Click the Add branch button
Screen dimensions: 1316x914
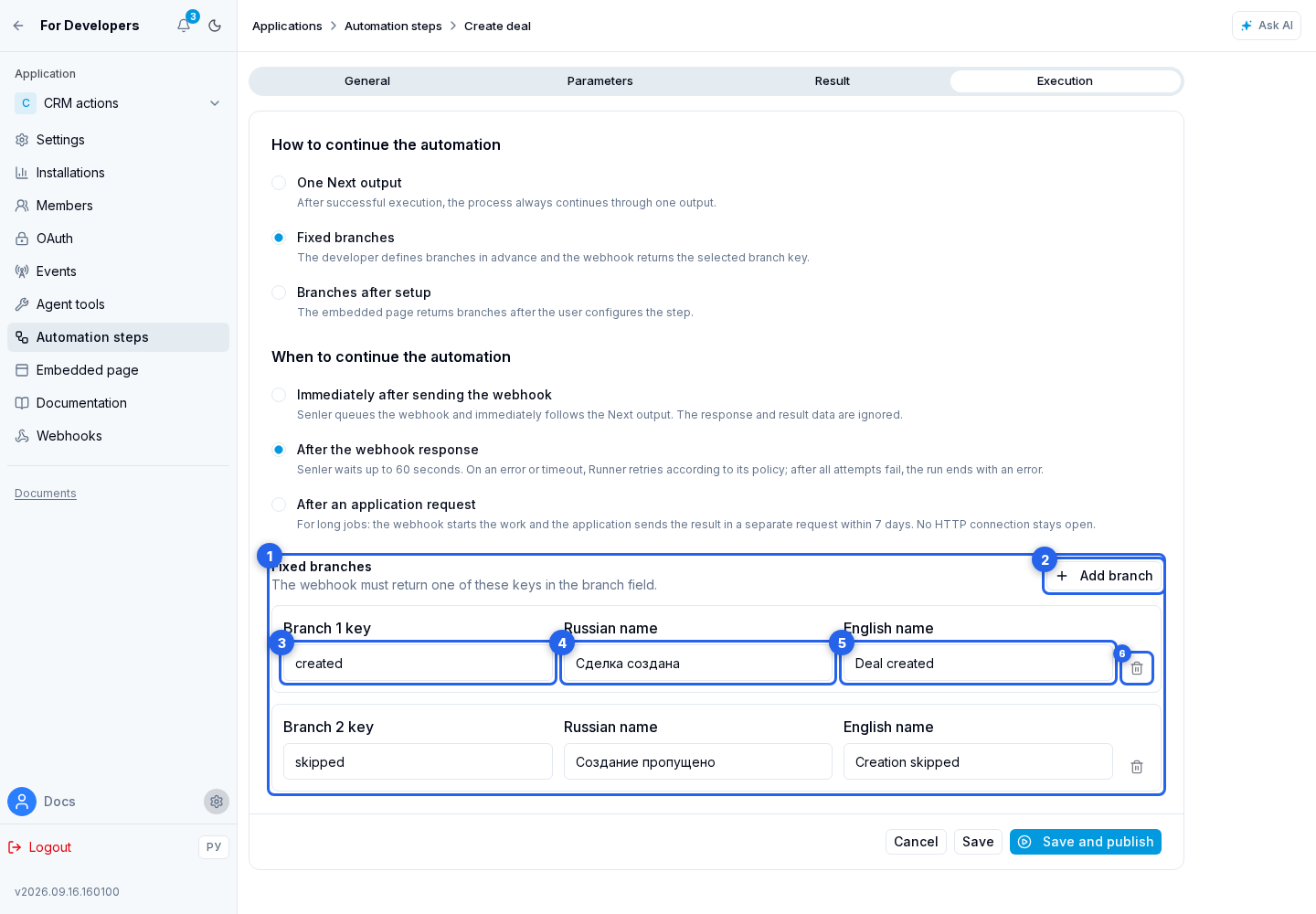(1104, 576)
